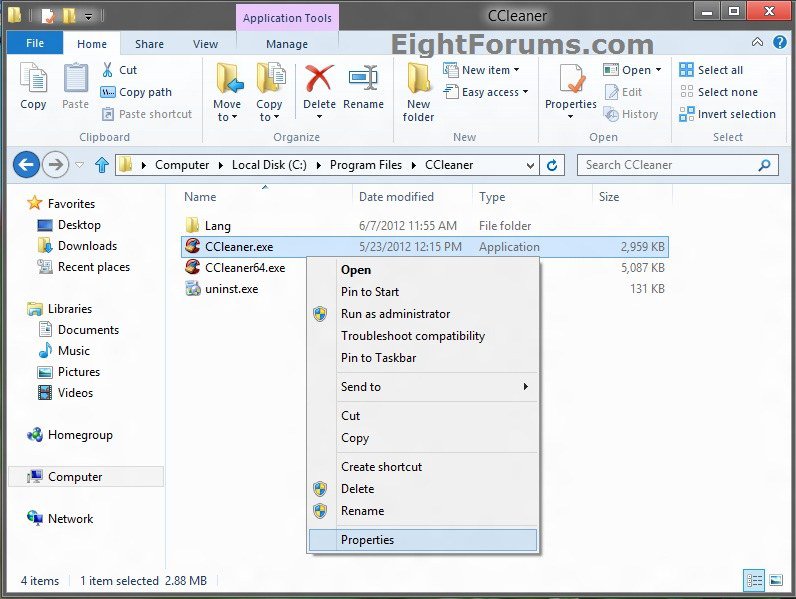Click Invert selection in the ribbon

pyautogui.click(x=727, y=114)
